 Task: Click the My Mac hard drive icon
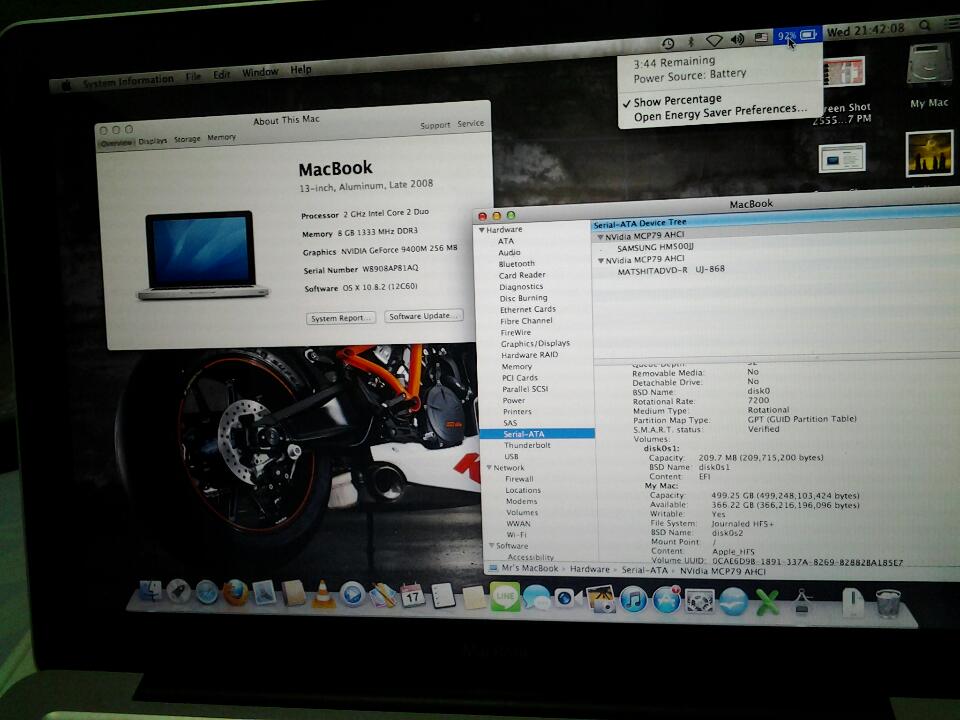929,64
